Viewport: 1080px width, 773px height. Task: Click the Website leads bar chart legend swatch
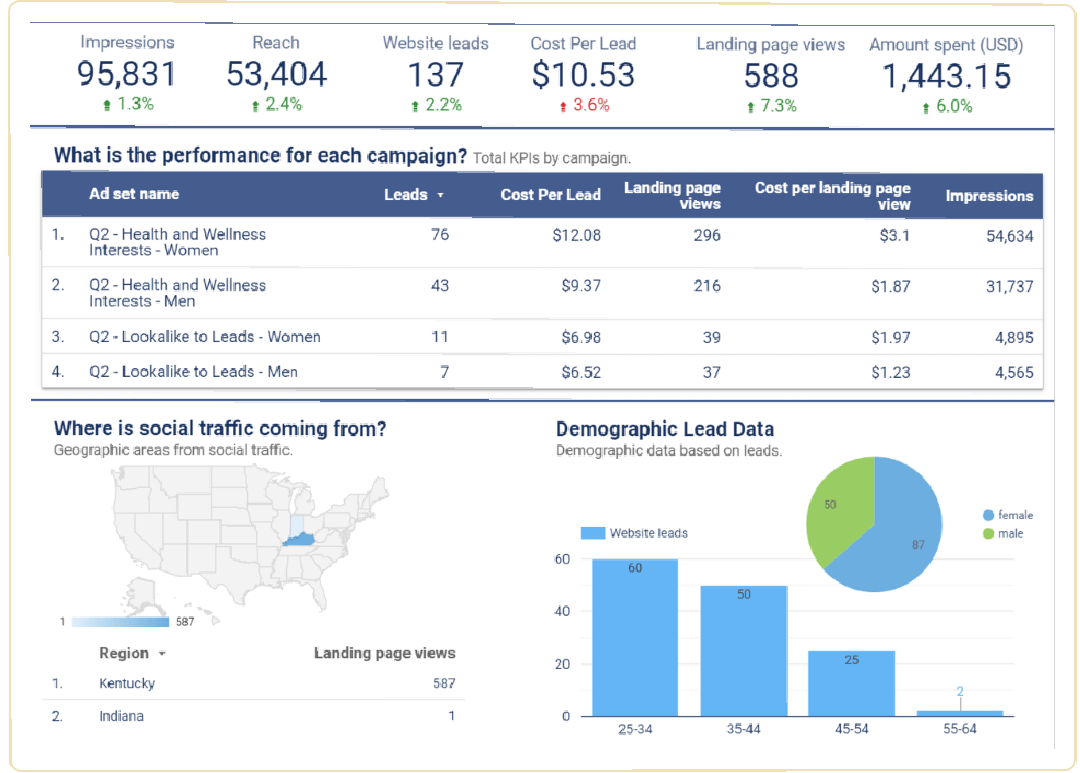pos(593,533)
